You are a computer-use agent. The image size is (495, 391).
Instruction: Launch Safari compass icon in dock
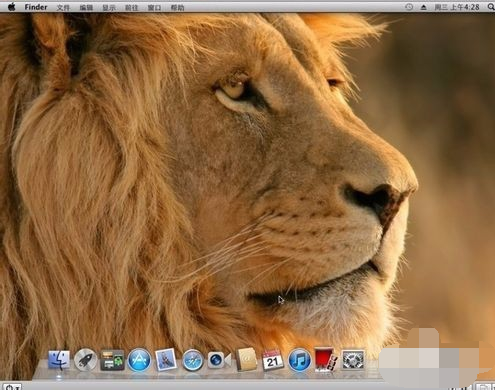[x=193, y=360]
